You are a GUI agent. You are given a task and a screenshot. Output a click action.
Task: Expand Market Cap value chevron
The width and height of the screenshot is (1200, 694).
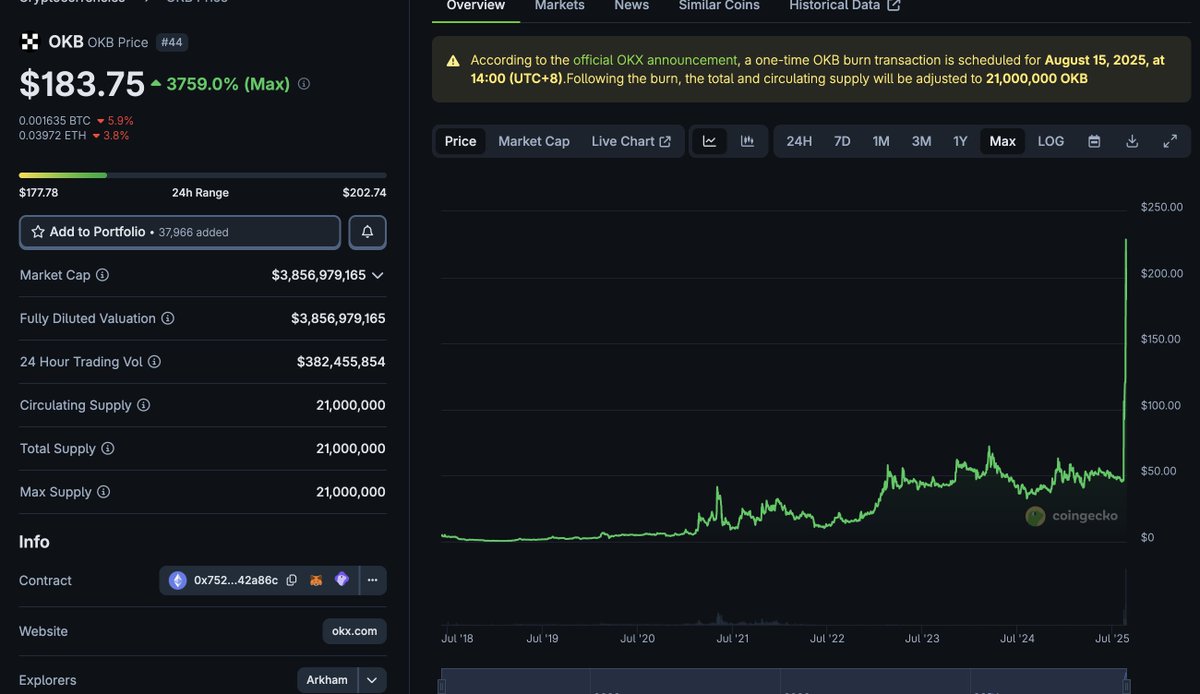coord(377,275)
